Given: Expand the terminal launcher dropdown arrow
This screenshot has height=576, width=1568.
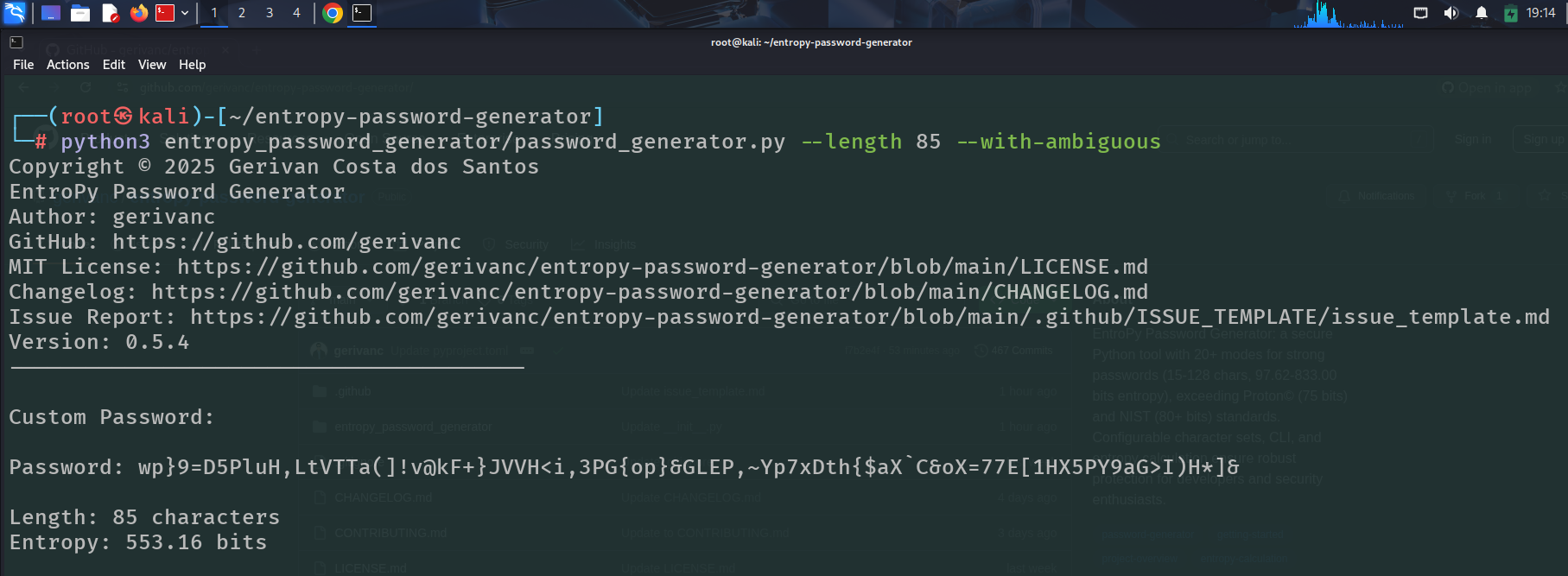Looking at the screenshot, I should (x=185, y=13).
